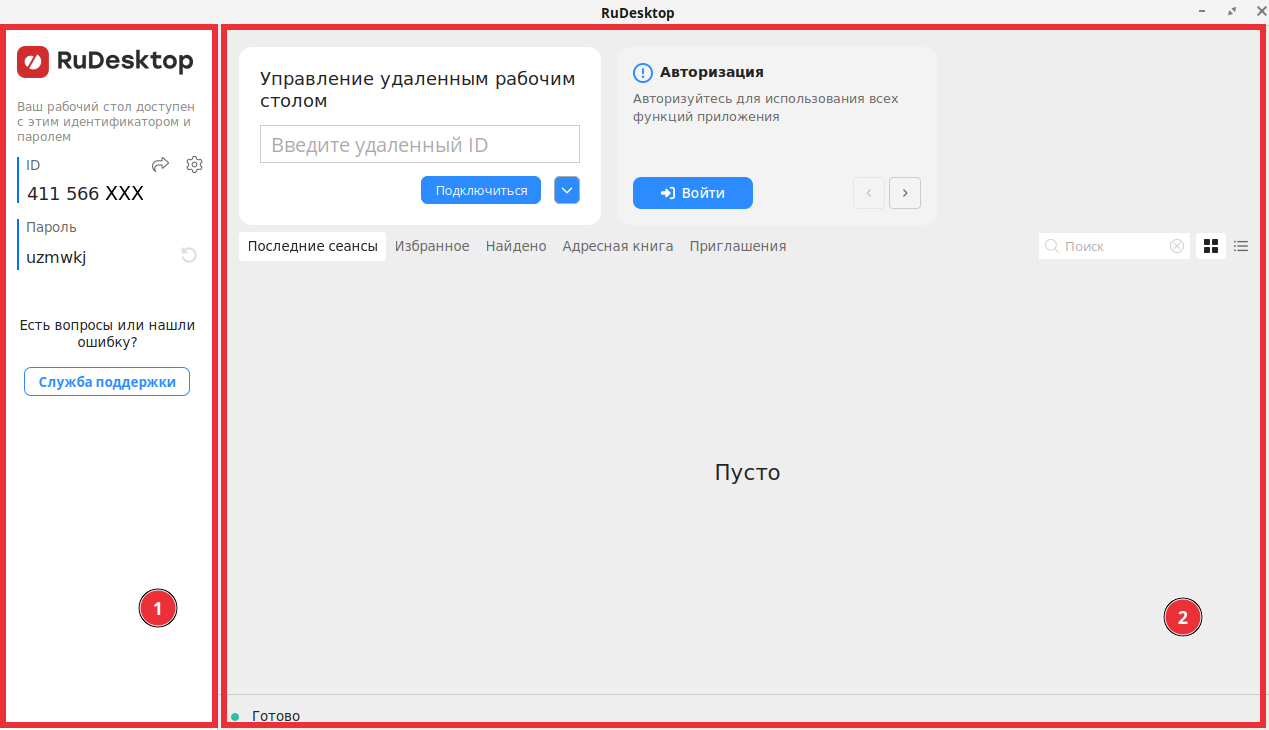The width and height of the screenshot is (1269, 730).
Task: Switch to list view
Action: pos(1241,246)
